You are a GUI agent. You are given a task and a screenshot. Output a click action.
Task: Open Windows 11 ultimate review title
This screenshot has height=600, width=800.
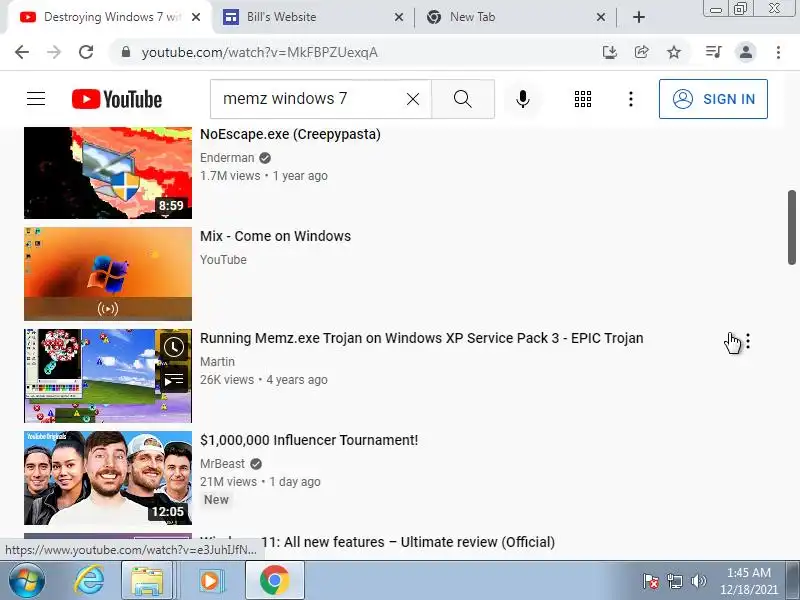[378, 542]
